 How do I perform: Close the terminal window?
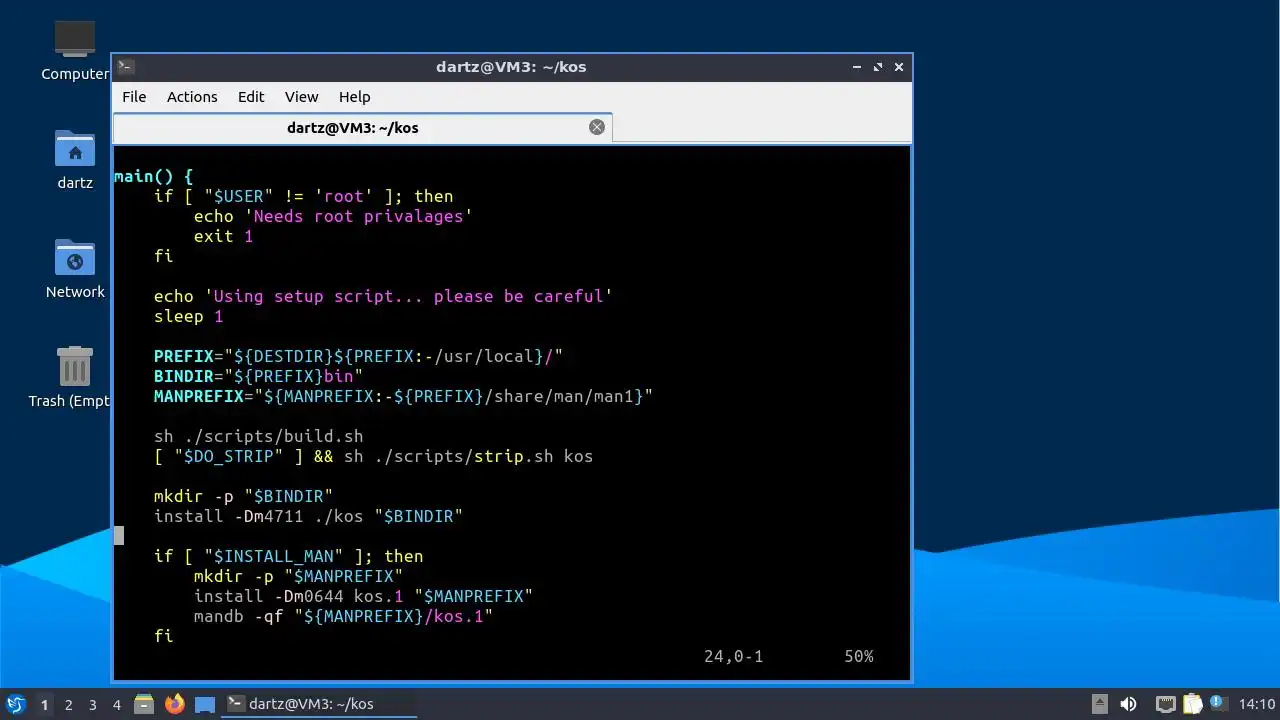click(x=899, y=67)
